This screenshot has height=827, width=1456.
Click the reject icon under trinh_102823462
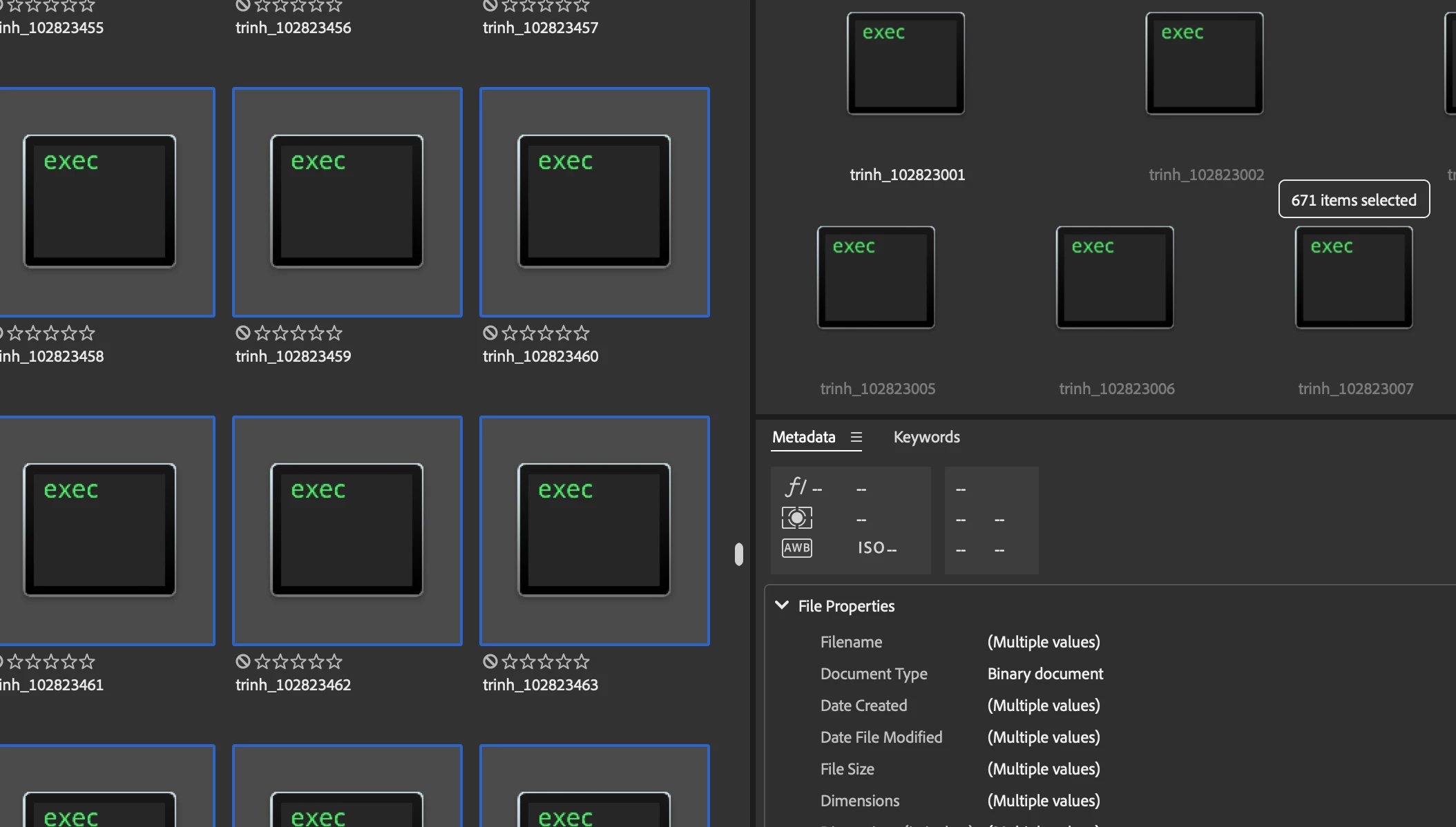(x=242, y=662)
